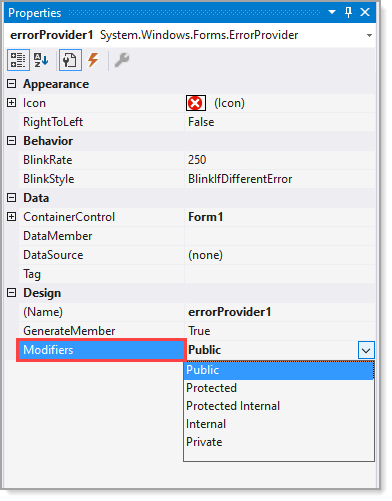Viewport: 392px width, 501px height.
Task: Expand the Icon property
Action: [x=12, y=103]
